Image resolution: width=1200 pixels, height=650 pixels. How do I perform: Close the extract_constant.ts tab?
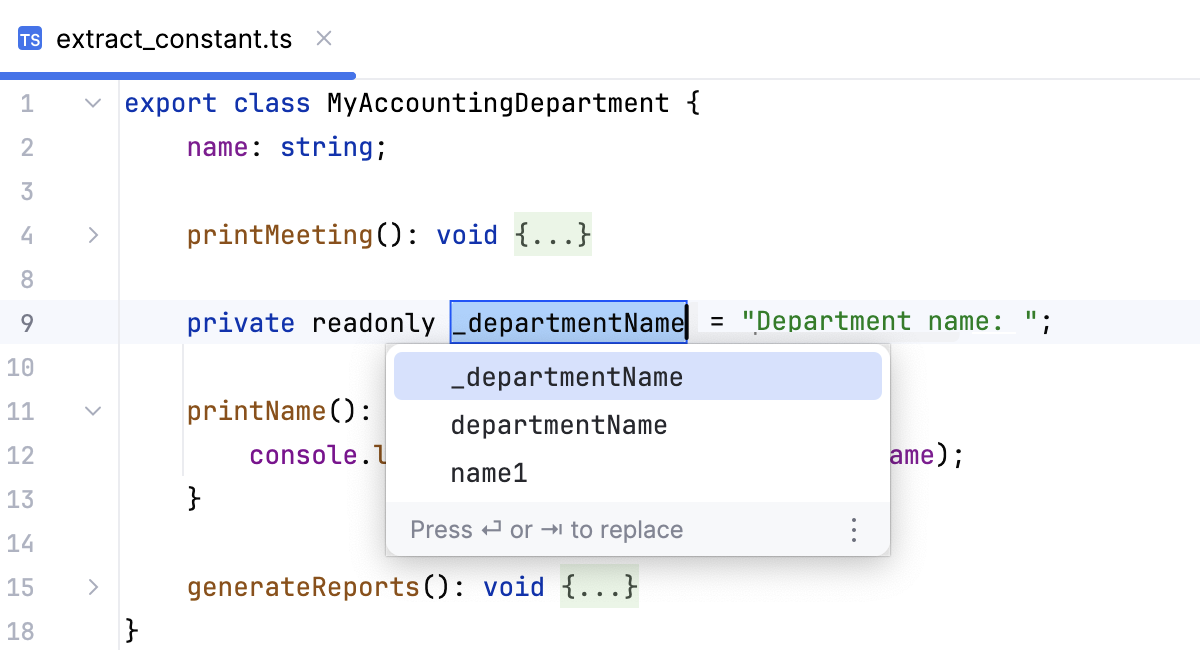323,38
